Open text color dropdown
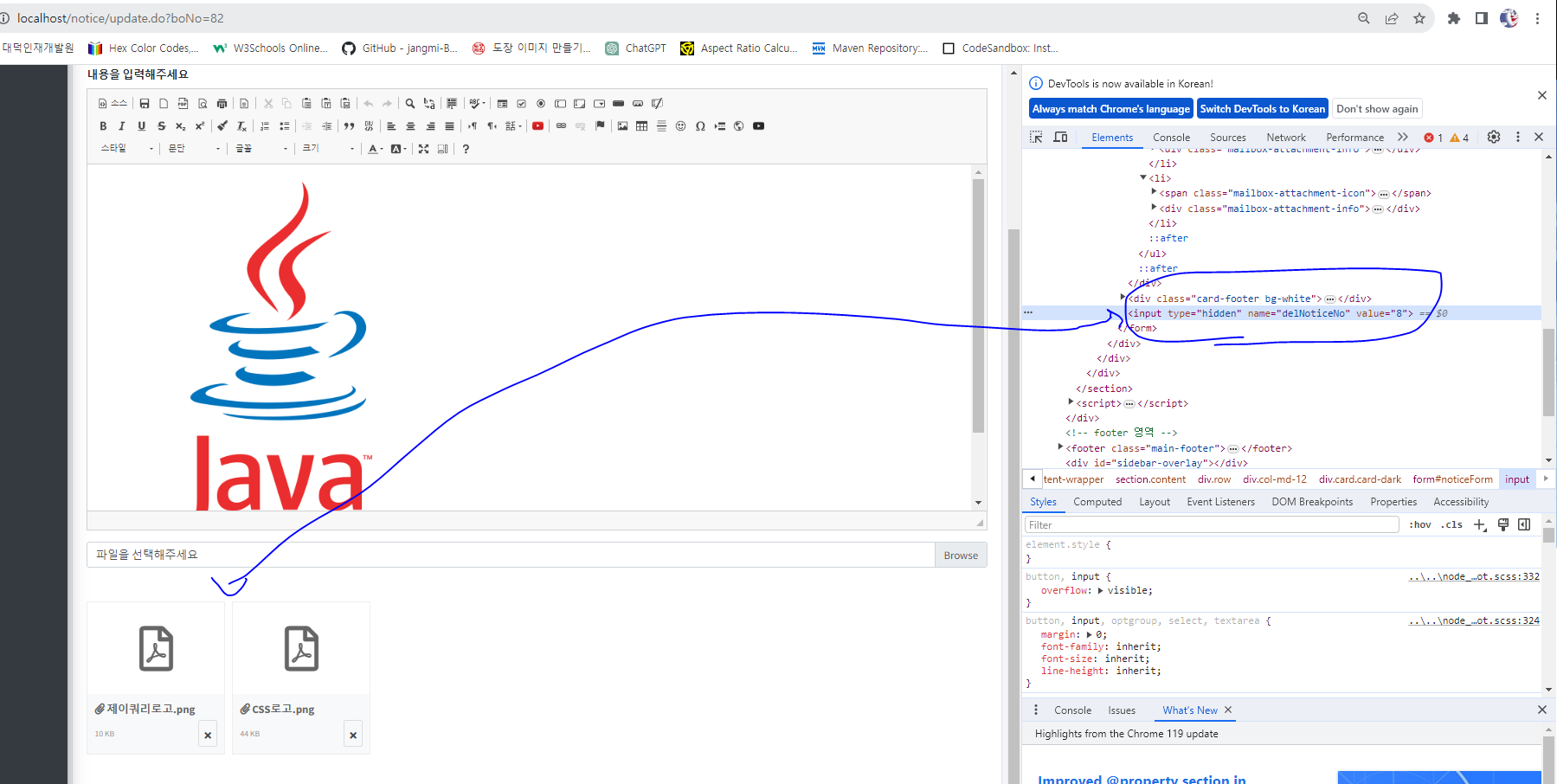Screen dimensions: 1557x784 tap(375, 149)
